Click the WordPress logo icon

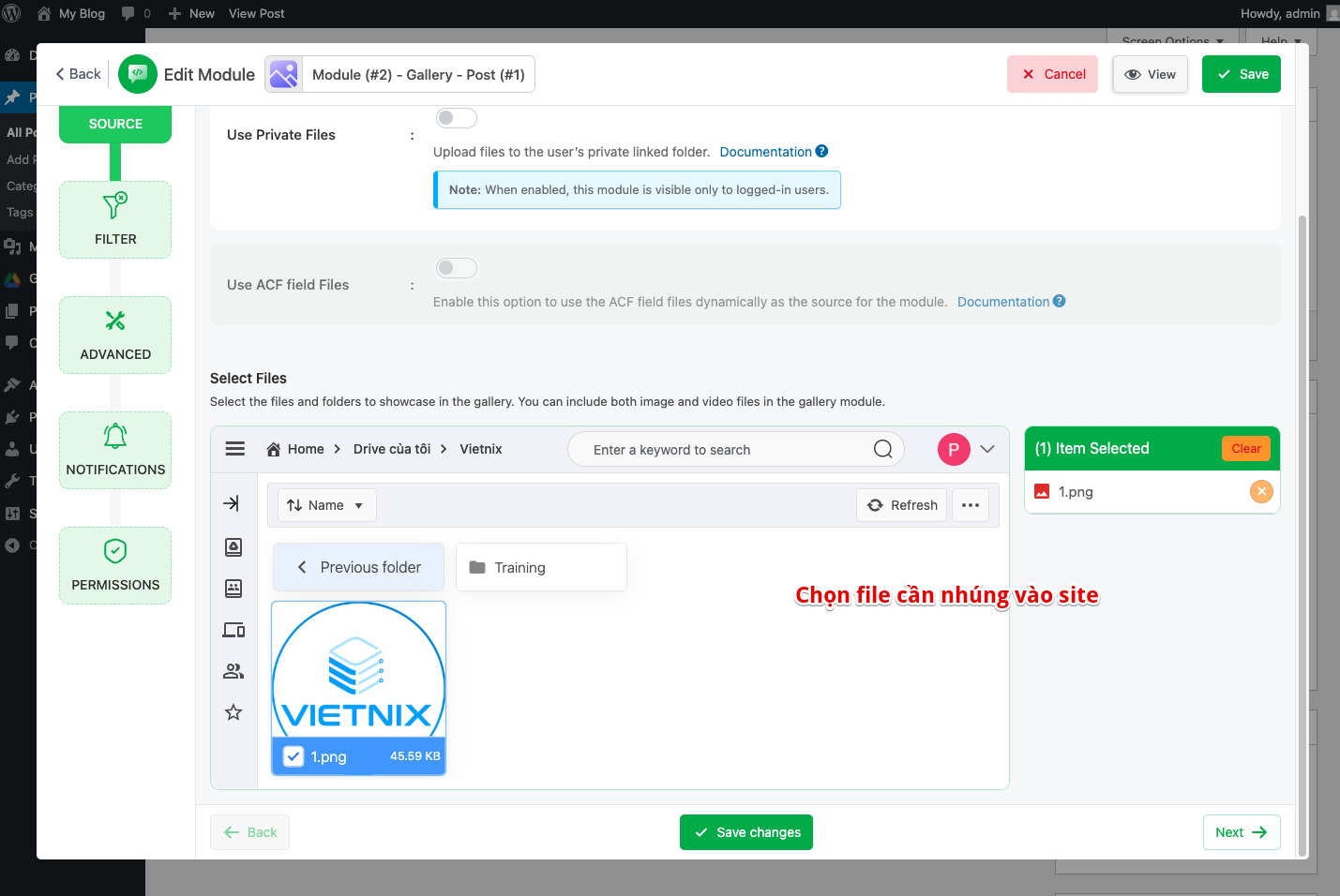tap(12, 13)
